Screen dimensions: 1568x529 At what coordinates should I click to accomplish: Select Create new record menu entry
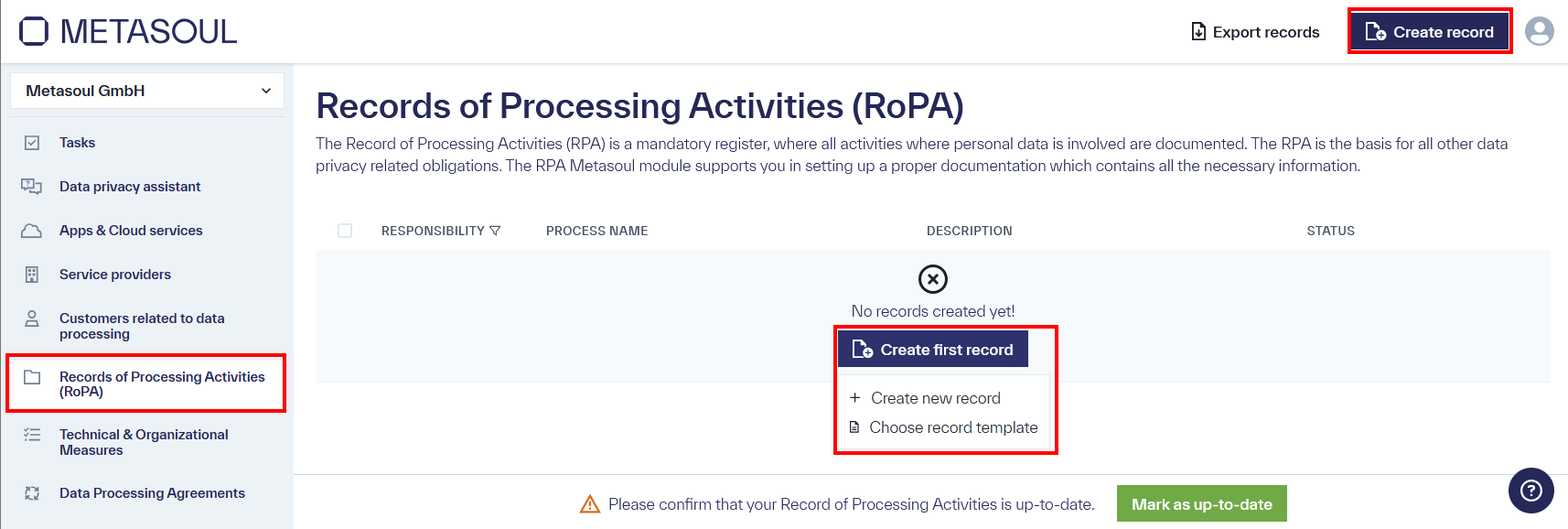[935, 397]
